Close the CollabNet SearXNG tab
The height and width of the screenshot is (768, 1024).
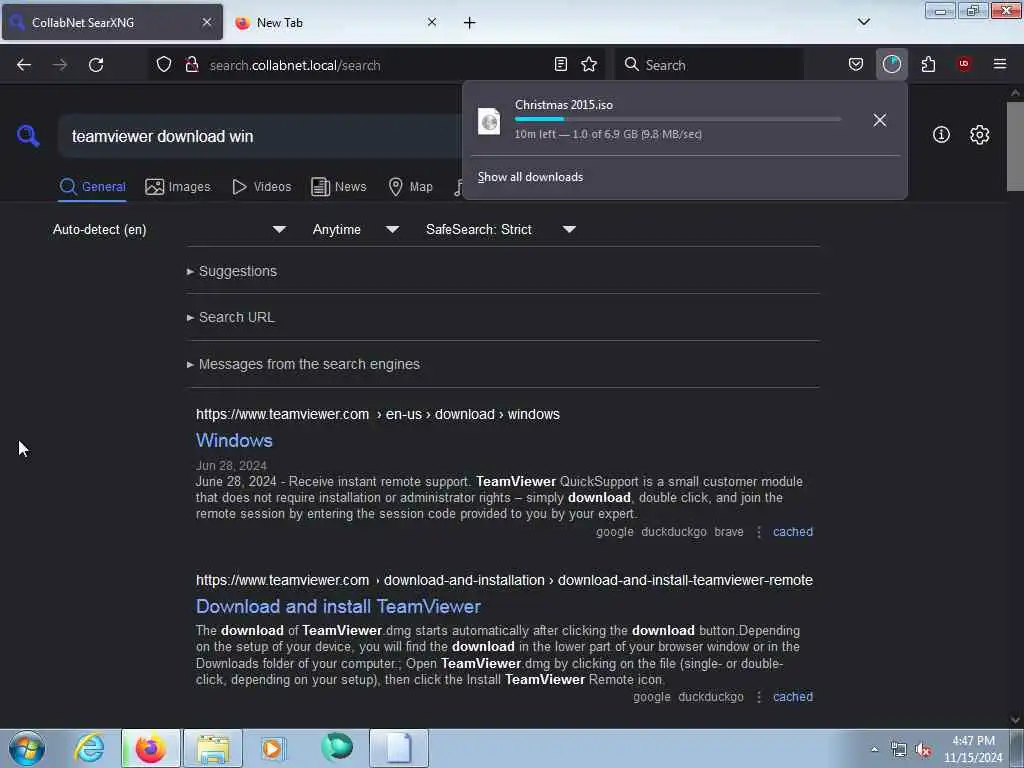[207, 22]
